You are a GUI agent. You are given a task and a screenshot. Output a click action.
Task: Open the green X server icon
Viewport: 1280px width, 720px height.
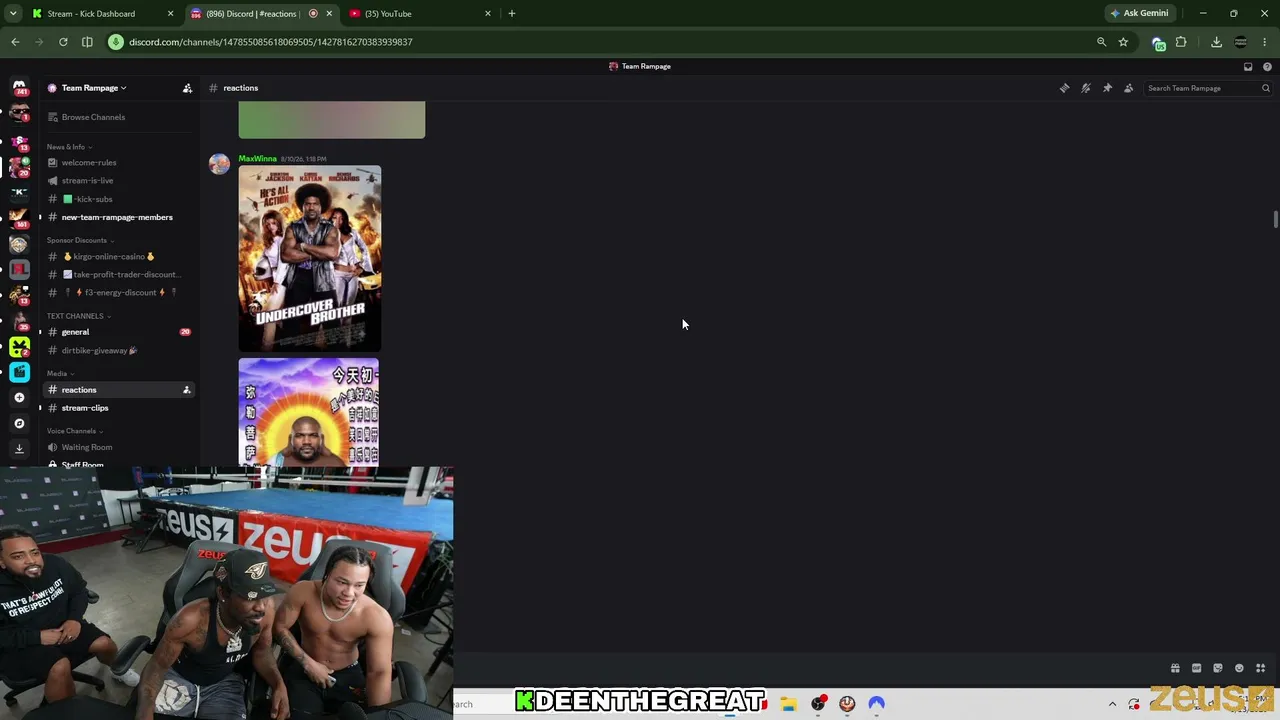19,347
